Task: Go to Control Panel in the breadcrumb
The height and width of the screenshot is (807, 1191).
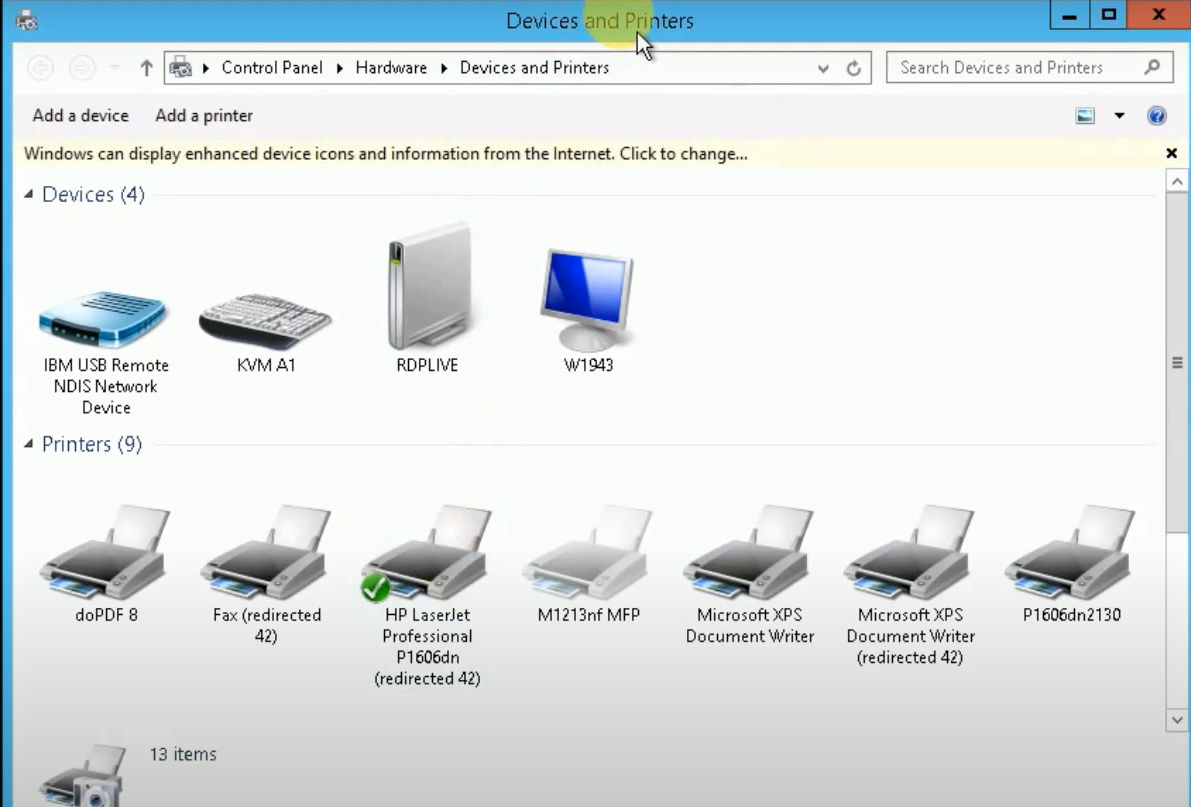Action: coord(272,68)
